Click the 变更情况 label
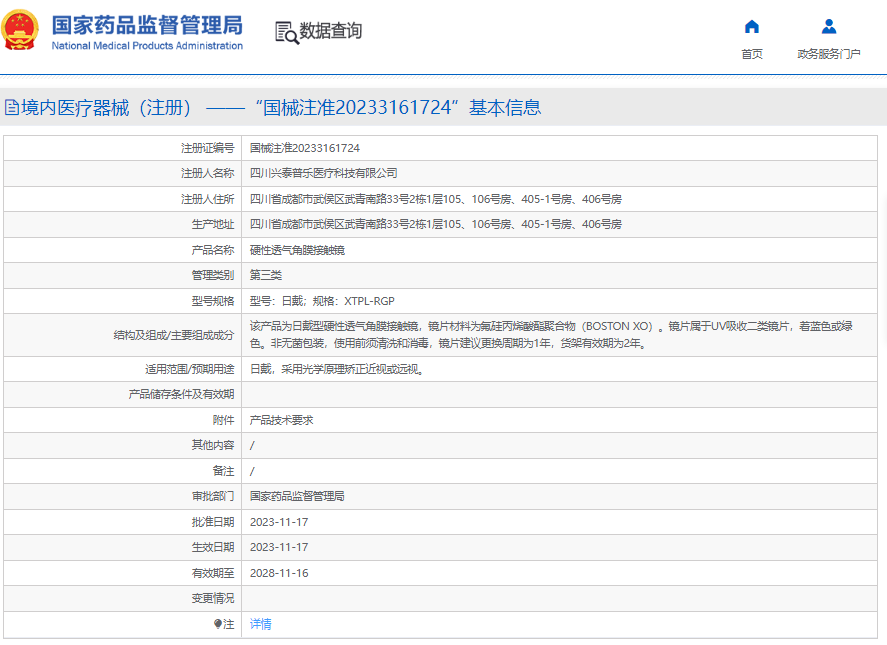 pyautogui.click(x=213, y=598)
